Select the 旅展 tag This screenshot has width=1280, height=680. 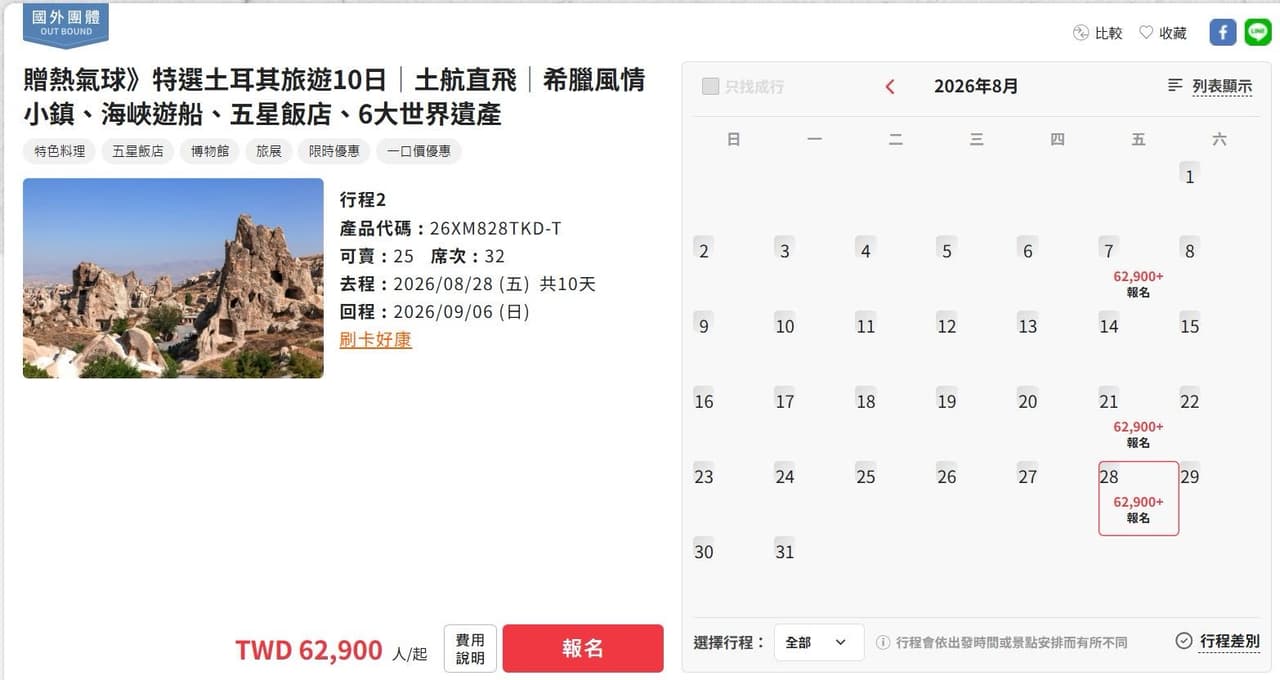[x=269, y=152]
